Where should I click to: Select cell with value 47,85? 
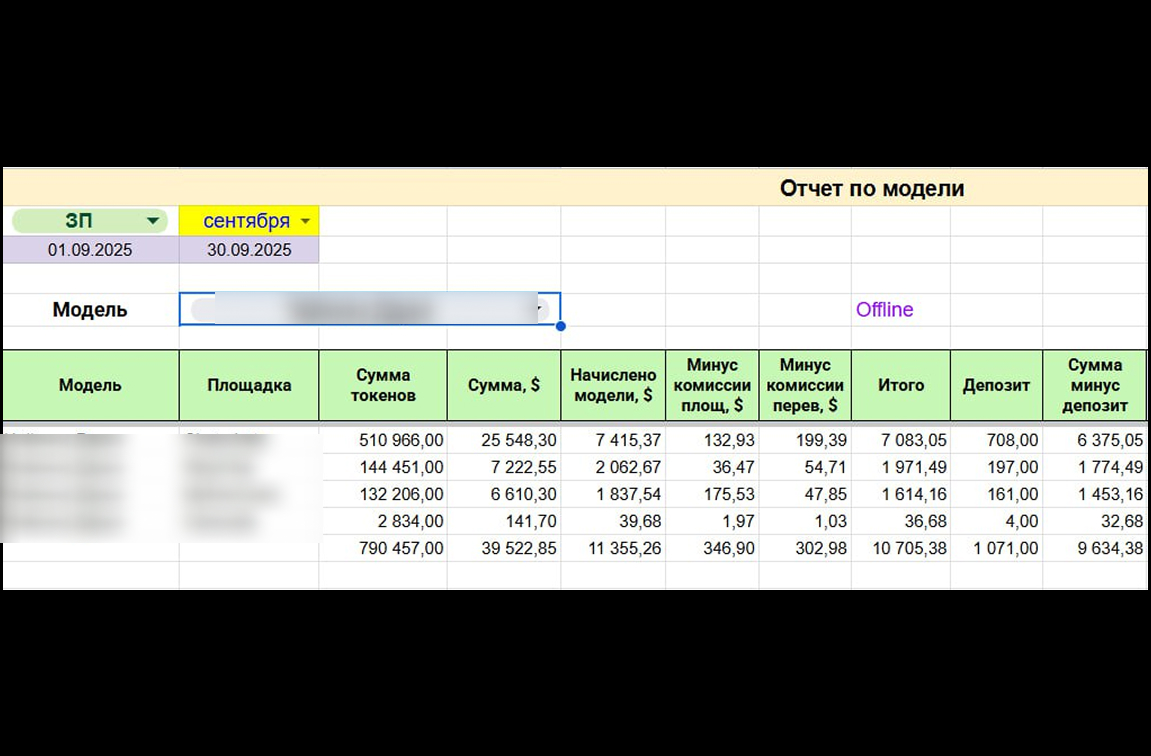pos(805,495)
